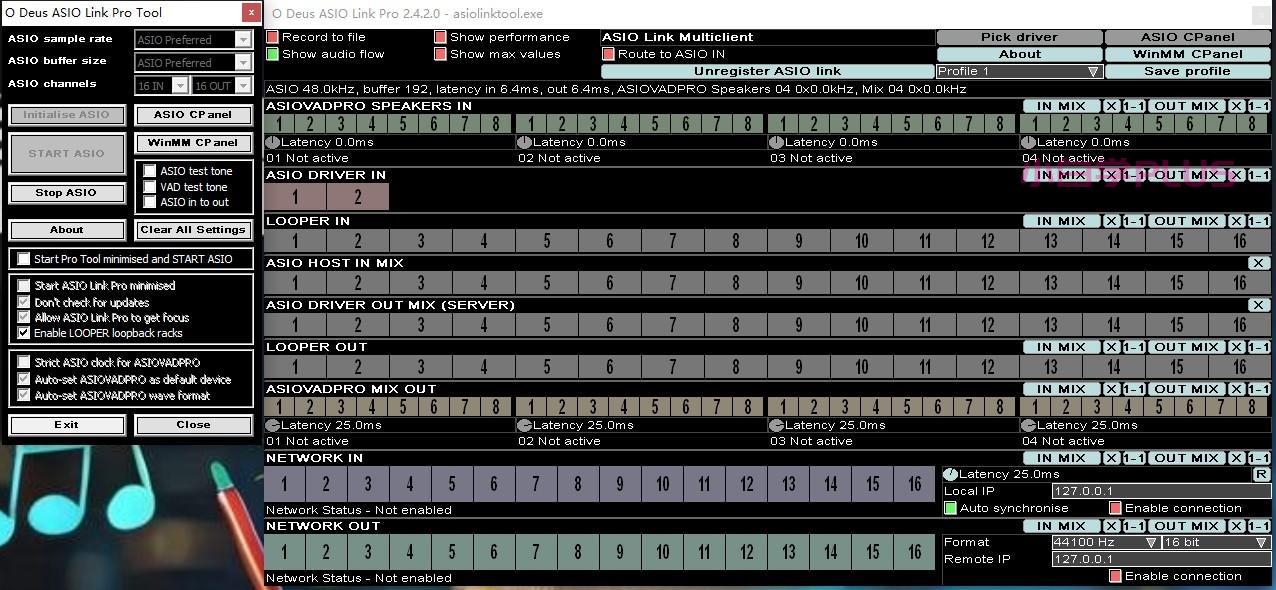Open WinMM CPanel in the main ASIO Link window

1187,54
